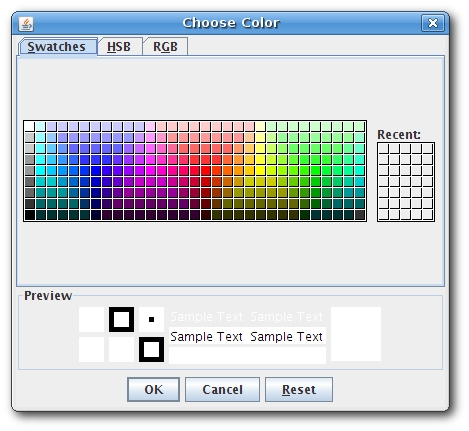Pick the black swatch in bottom-left corner
Viewport: 469px width, 431px height.
pos(30,214)
